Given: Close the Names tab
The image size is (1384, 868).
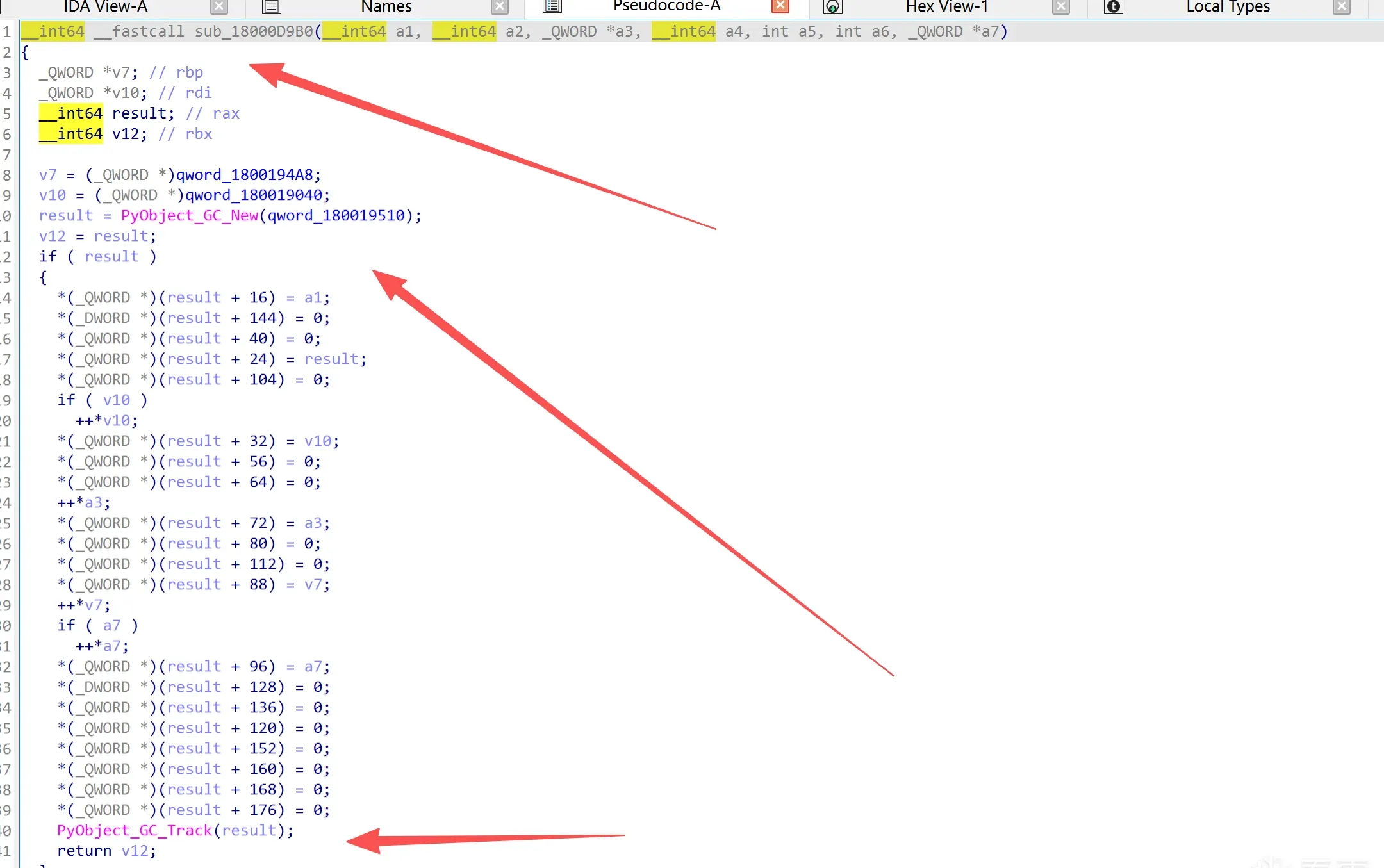Looking at the screenshot, I should click(500, 7).
